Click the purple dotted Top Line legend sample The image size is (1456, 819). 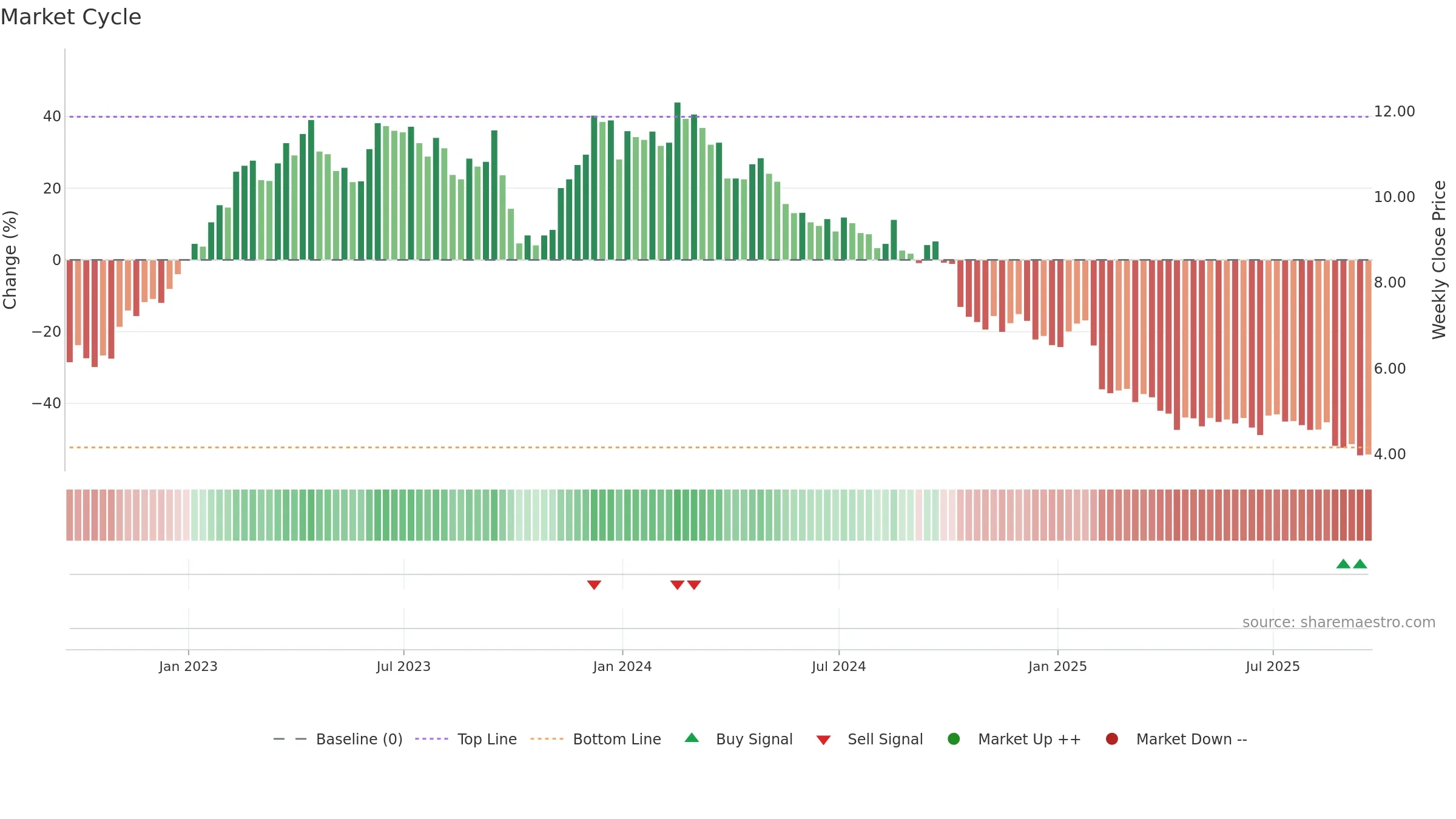tap(431, 739)
